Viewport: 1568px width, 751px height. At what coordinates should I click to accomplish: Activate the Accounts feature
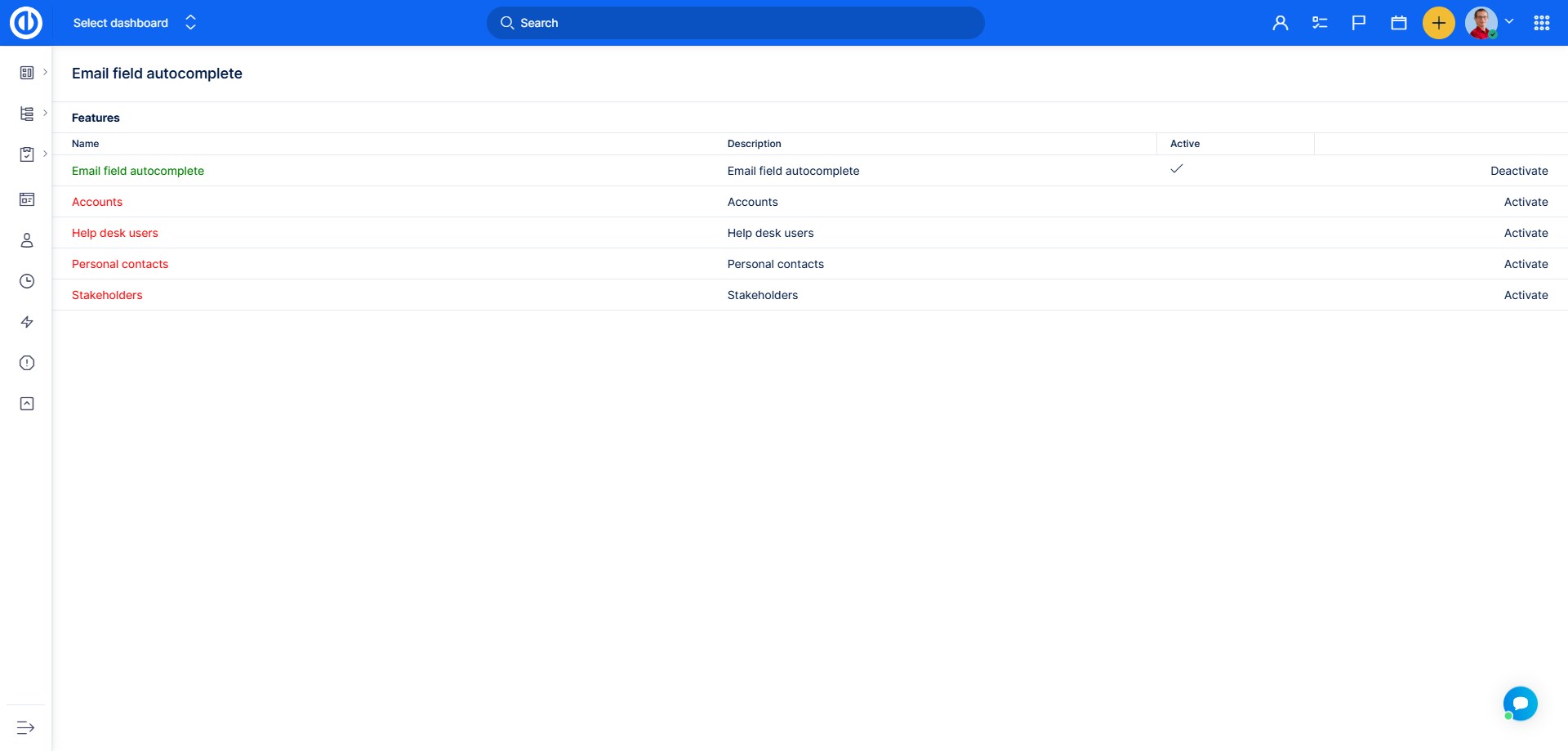tap(1526, 202)
